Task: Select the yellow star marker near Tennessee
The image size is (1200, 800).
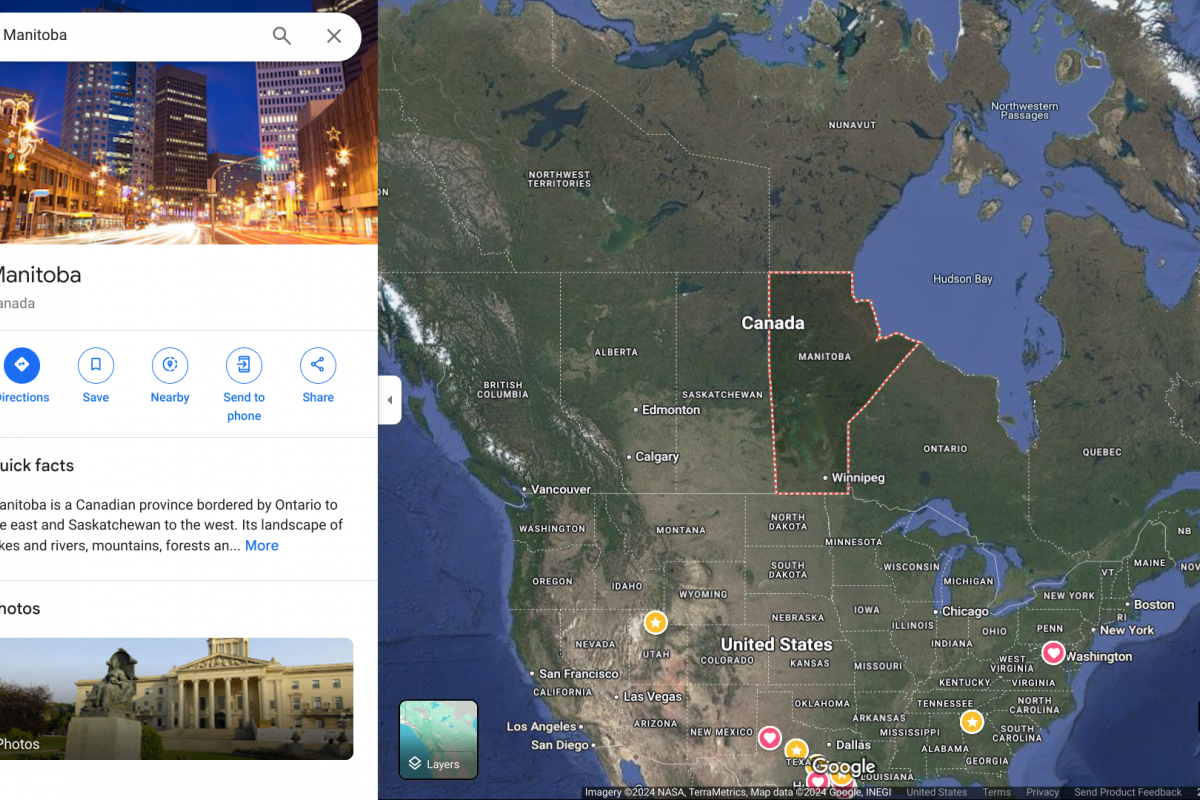Action: point(972,721)
